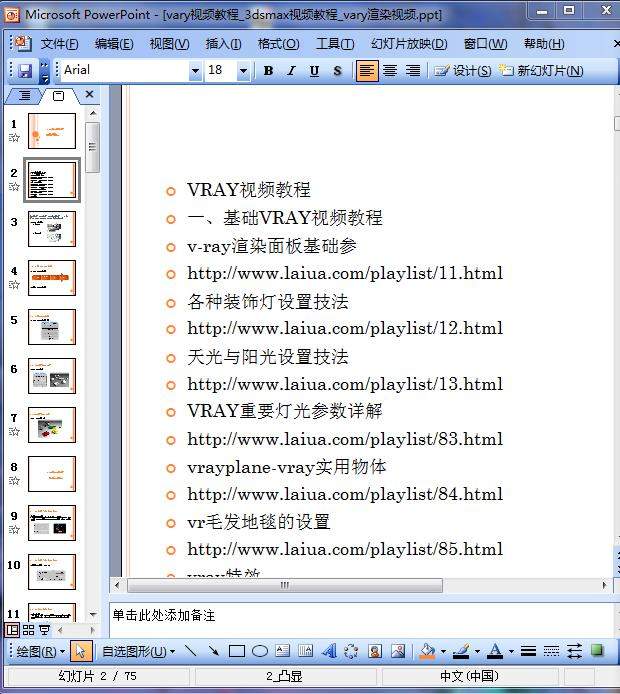
Task: Select slide 3 thumbnail
Action: coord(52,229)
